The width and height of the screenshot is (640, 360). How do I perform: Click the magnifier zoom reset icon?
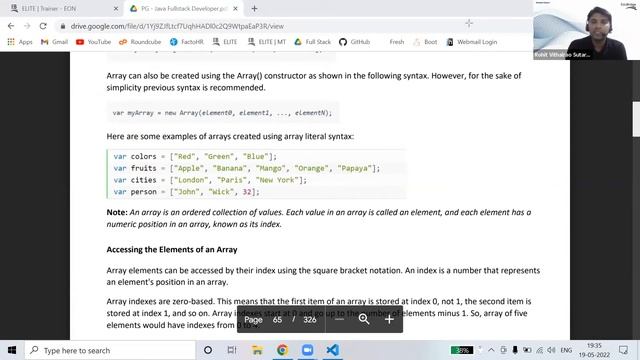(x=364, y=320)
